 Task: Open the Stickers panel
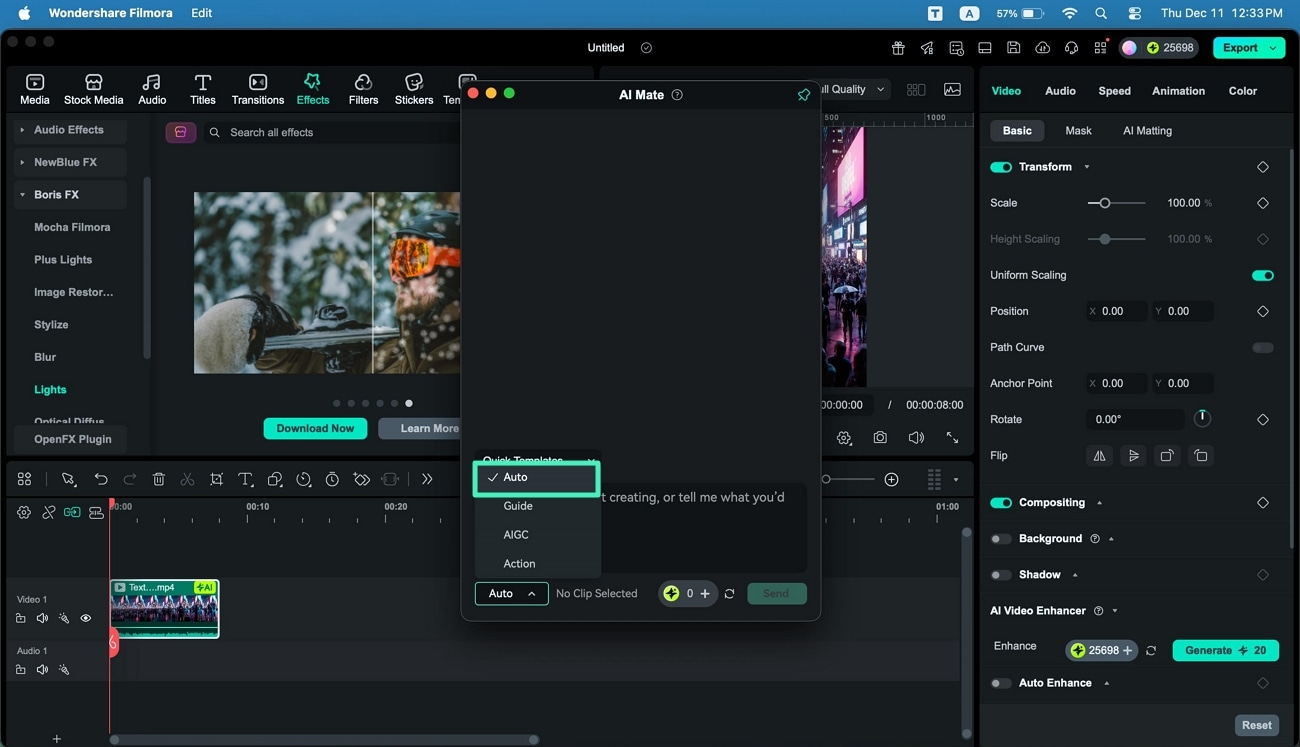[413, 89]
